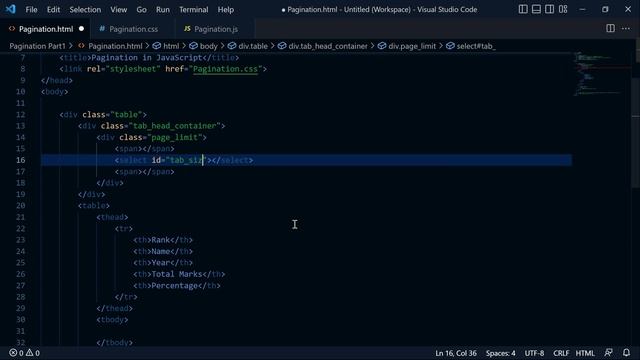Click the Pagination.css href link
Screen dimensions: 640x360
coord(225,69)
